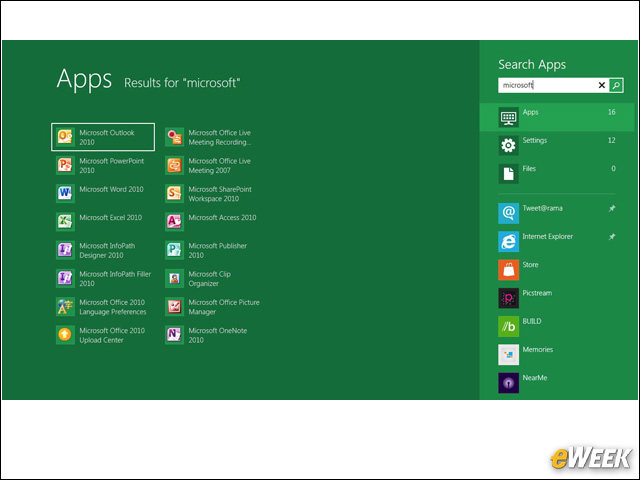Clear the search box with X
Viewport: 640px width, 480px height.
(602, 85)
